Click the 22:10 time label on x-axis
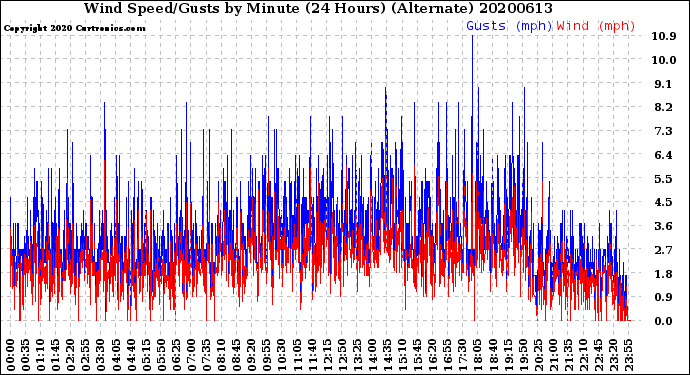Viewport: 690px width, 375px height. click(584, 355)
